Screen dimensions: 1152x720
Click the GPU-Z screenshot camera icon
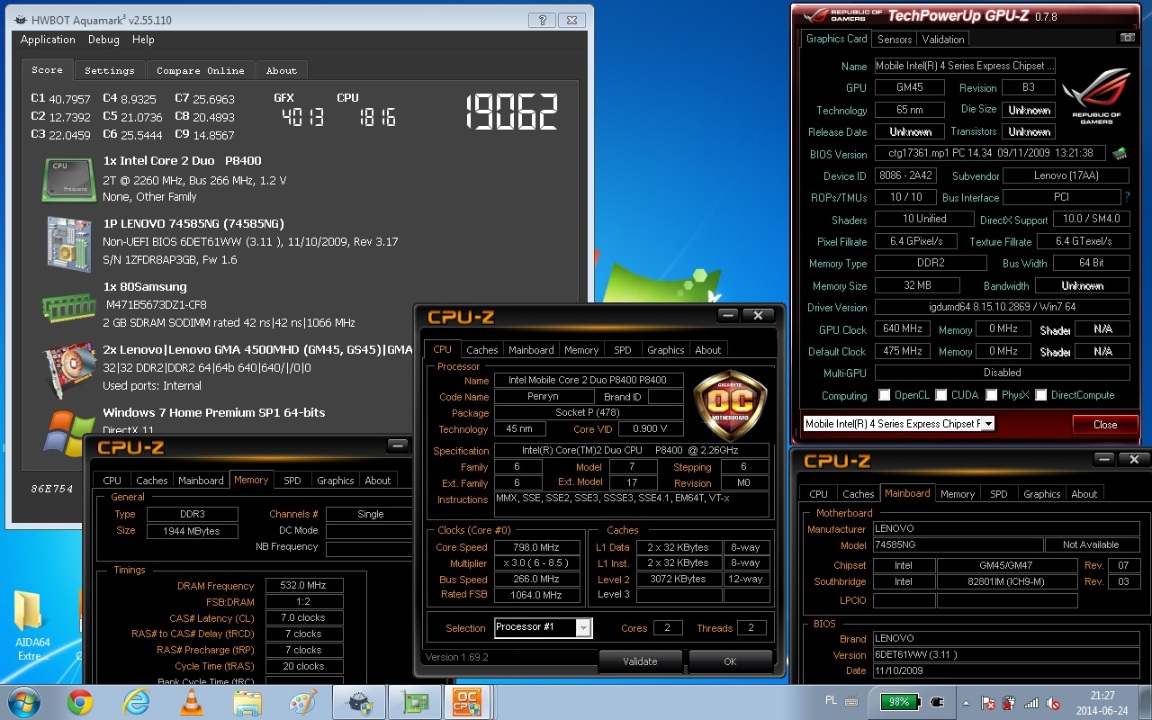point(1126,37)
